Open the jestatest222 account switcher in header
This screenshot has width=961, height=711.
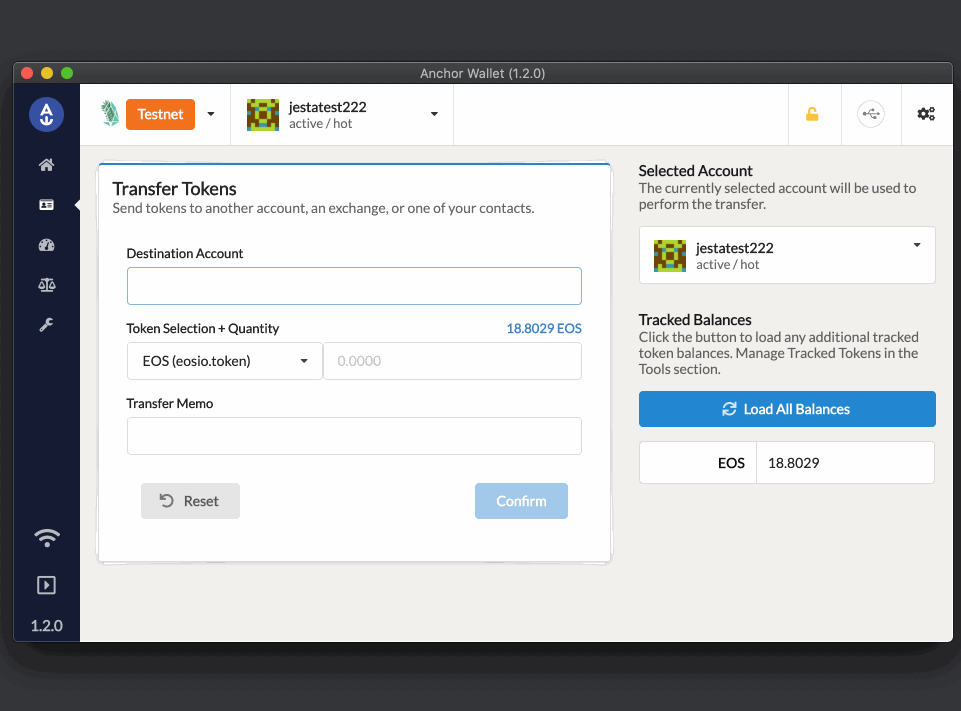pyautogui.click(x=342, y=115)
